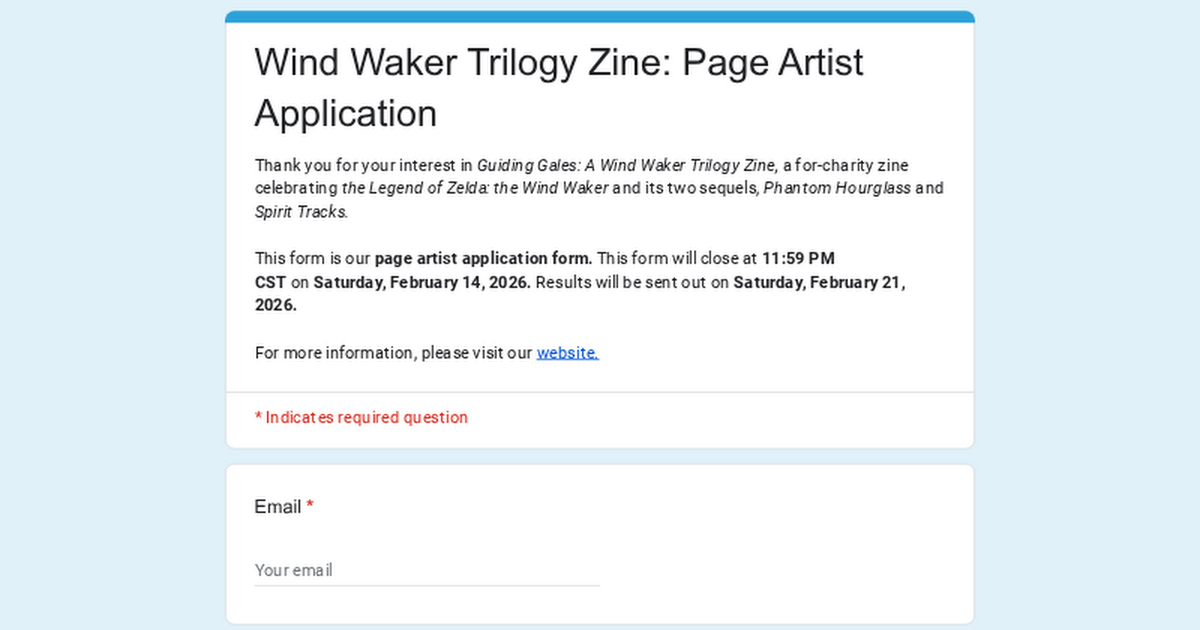Click the "Results will be sent out on" text
Viewport: 1200px width, 630px height.
632,282
